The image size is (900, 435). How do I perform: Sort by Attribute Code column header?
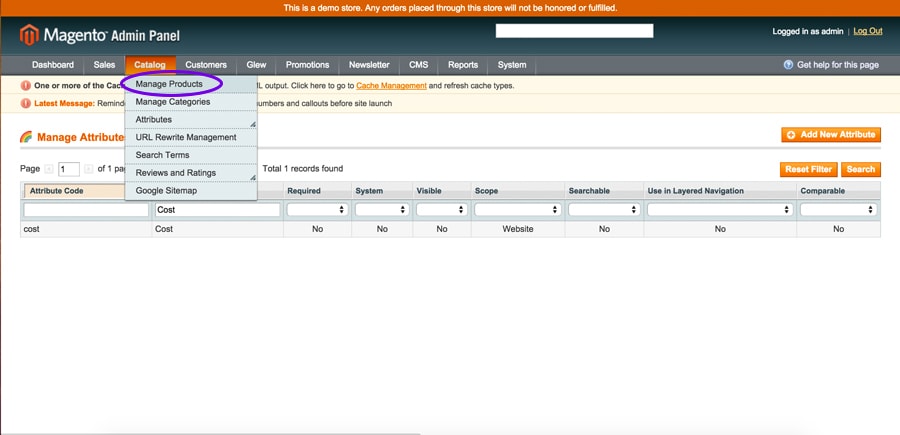(x=57, y=191)
